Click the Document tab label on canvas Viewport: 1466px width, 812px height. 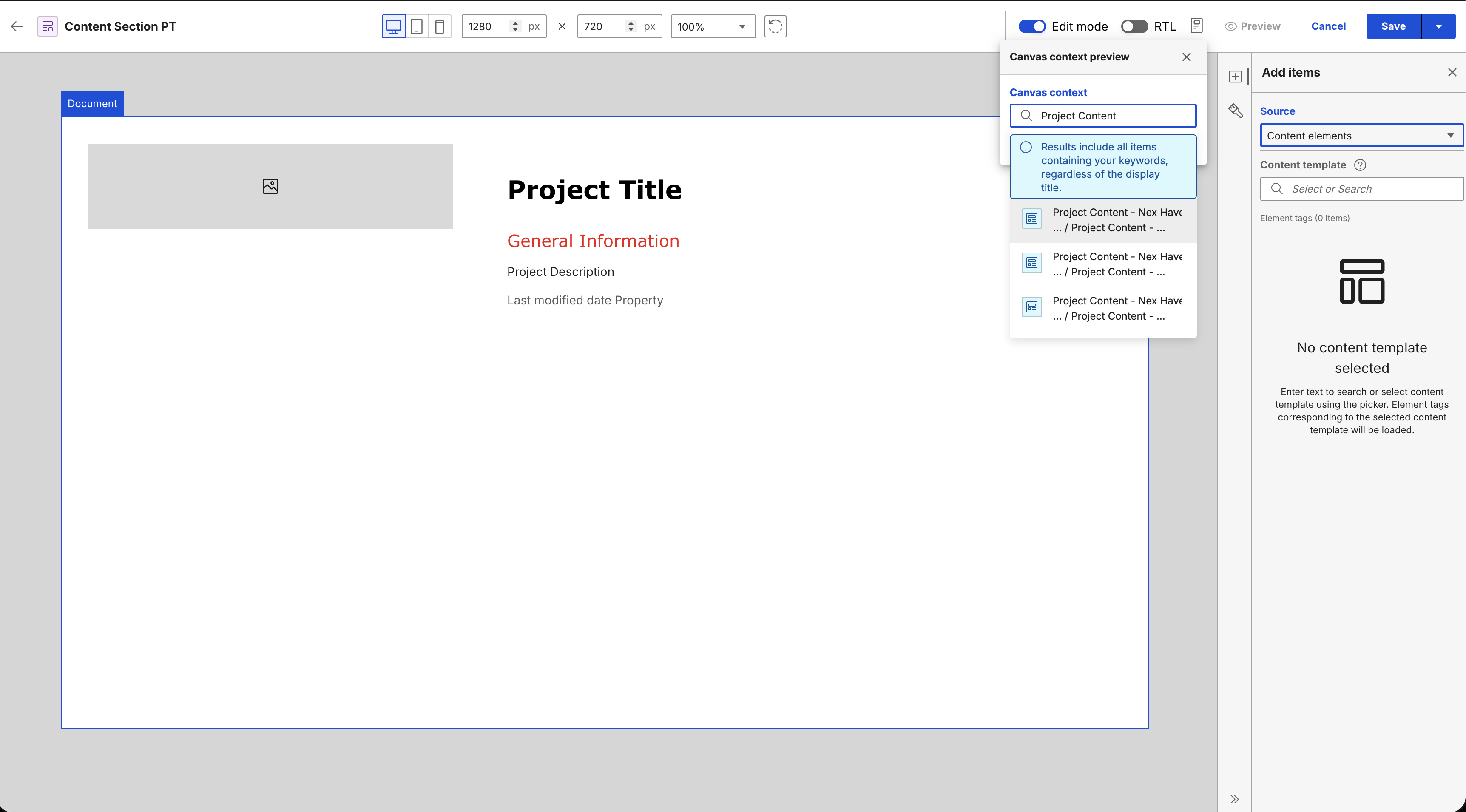[x=92, y=104]
